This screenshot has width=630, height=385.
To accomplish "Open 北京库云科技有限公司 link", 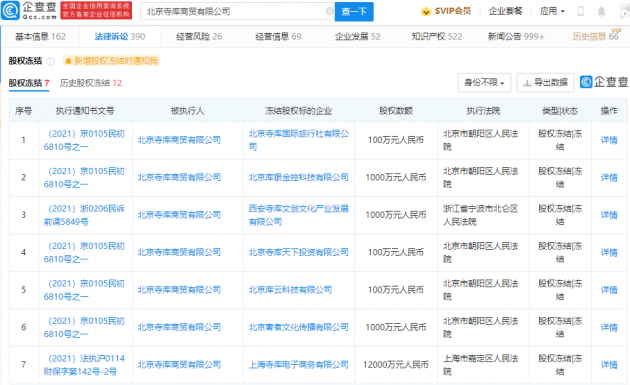I will (290, 289).
